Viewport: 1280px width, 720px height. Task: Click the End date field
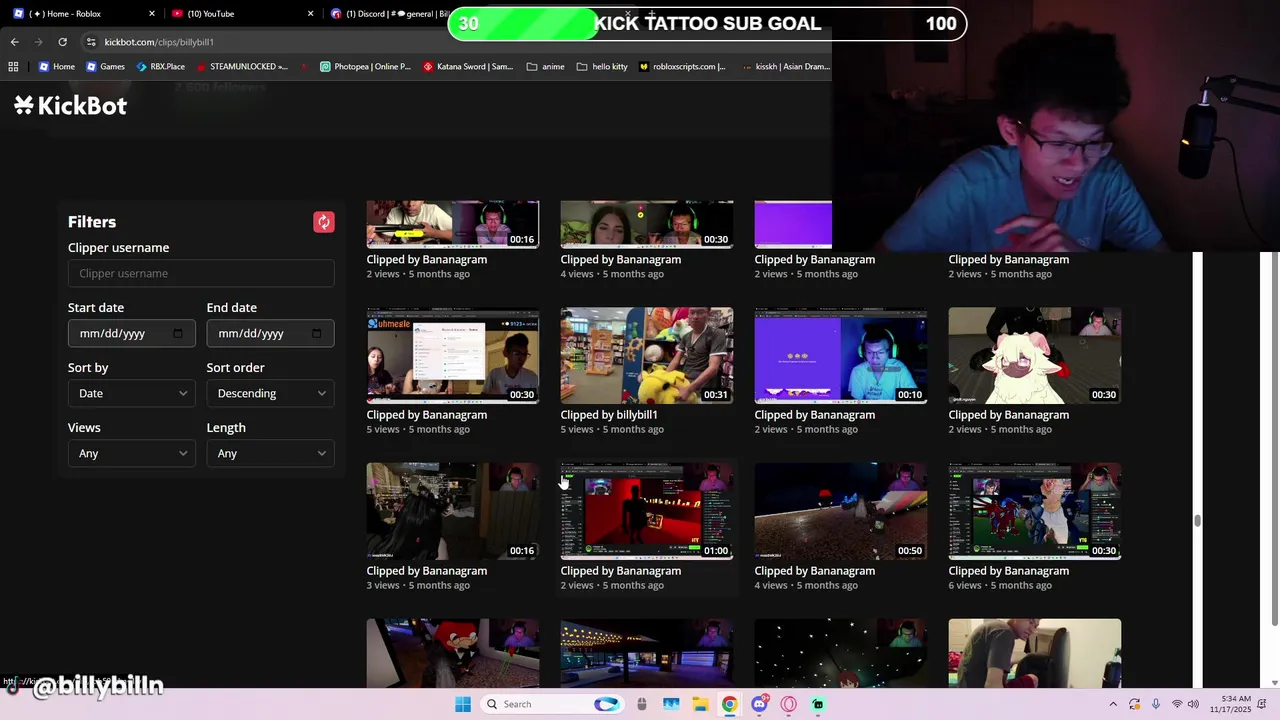click(270, 333)
